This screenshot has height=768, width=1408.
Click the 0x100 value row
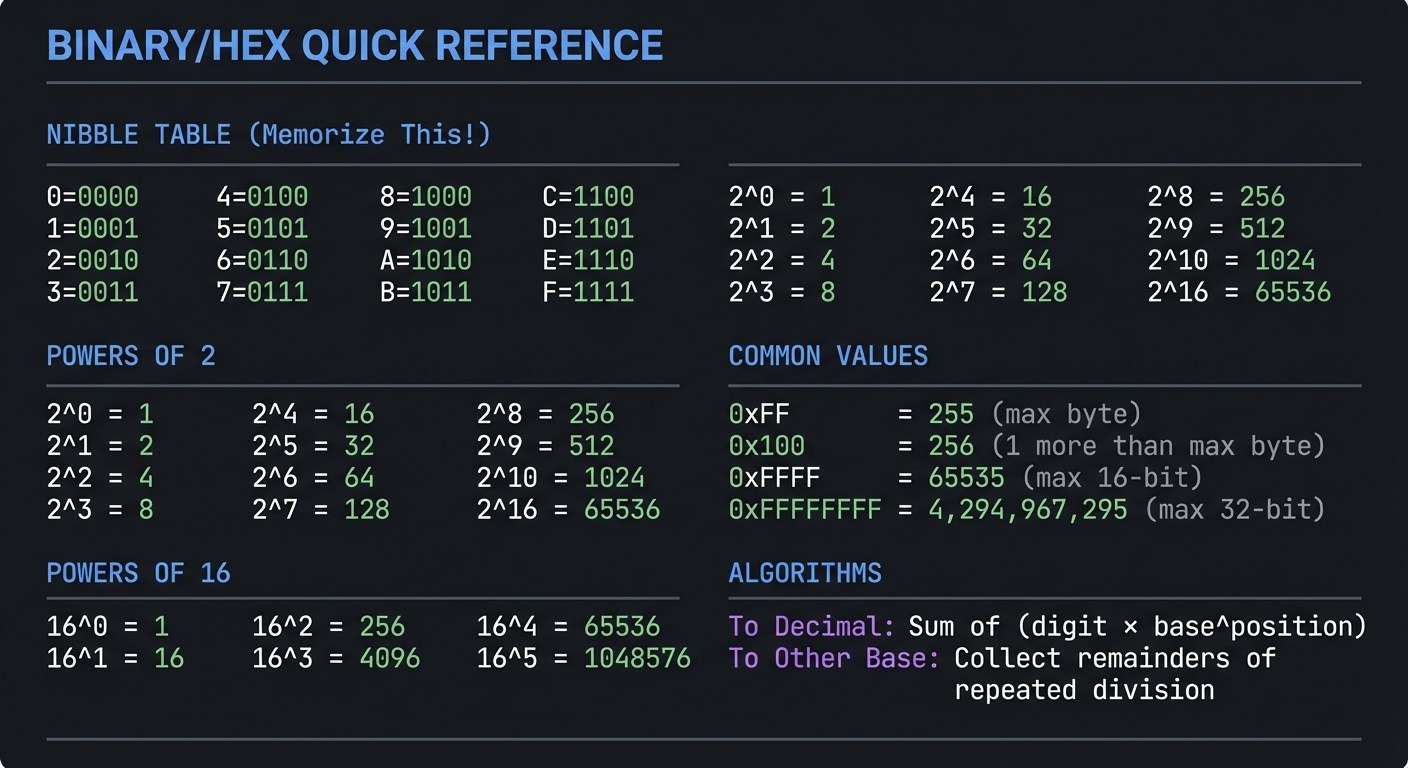(1026, 446)
